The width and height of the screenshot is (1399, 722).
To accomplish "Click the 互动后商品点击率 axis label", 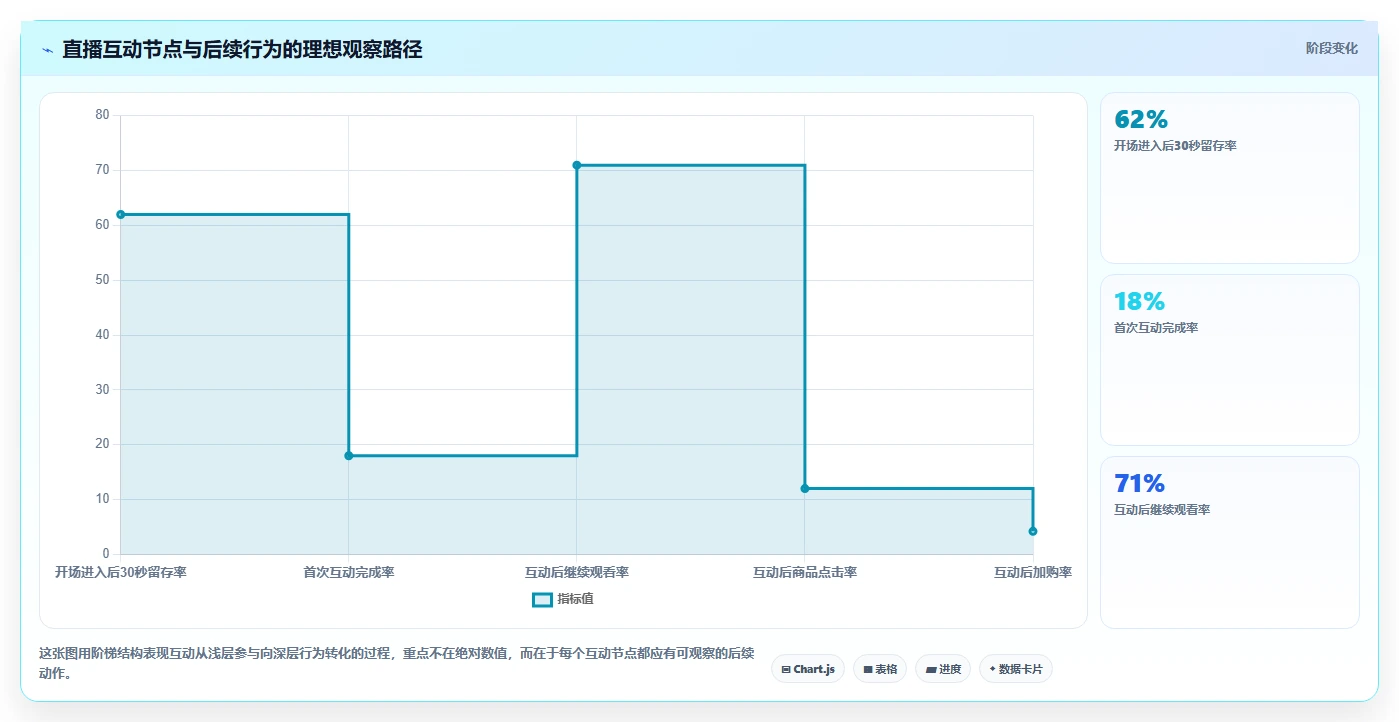I will (x=805, y=572).
